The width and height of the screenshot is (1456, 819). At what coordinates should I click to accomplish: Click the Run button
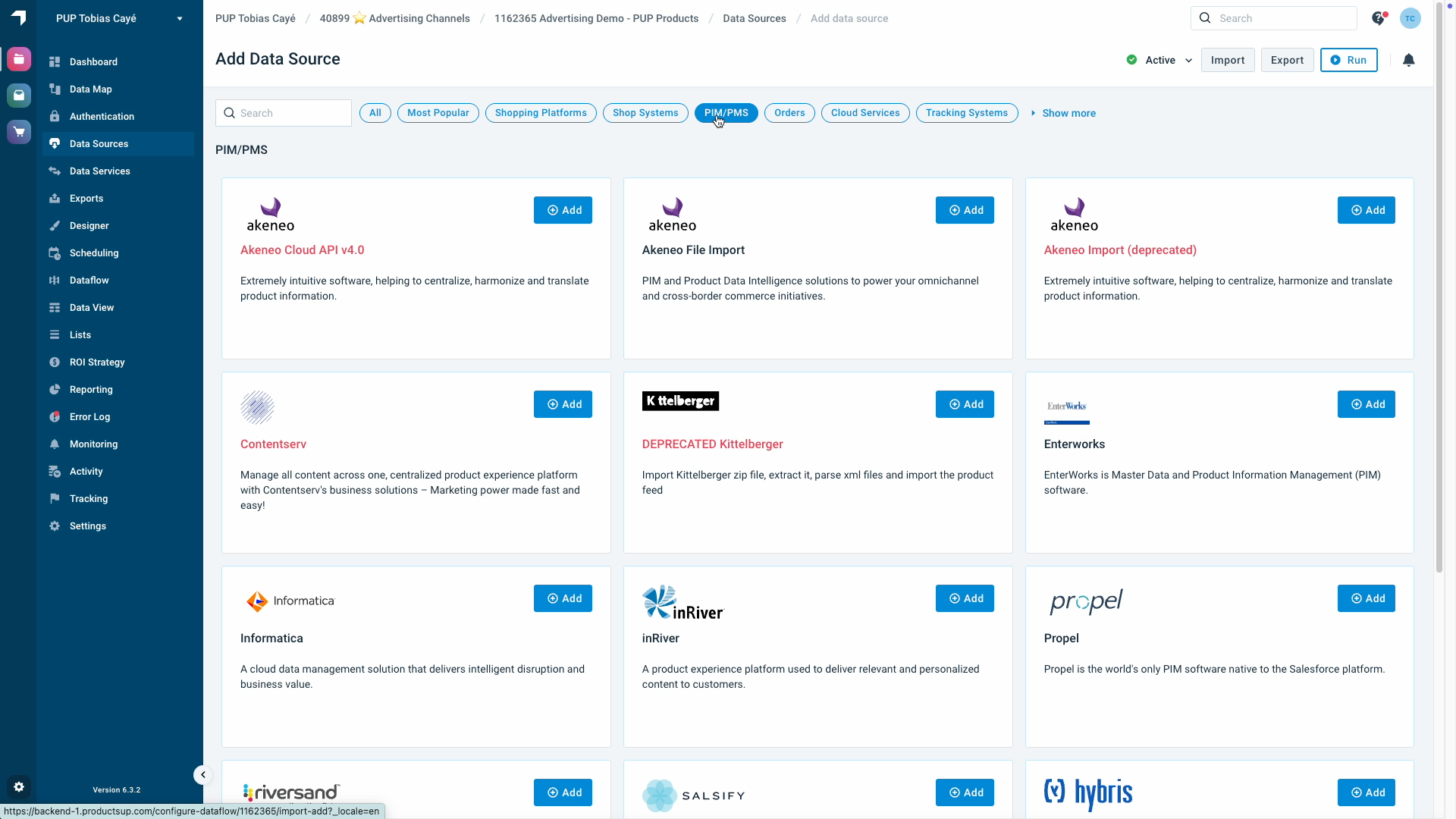point(1349,60)
